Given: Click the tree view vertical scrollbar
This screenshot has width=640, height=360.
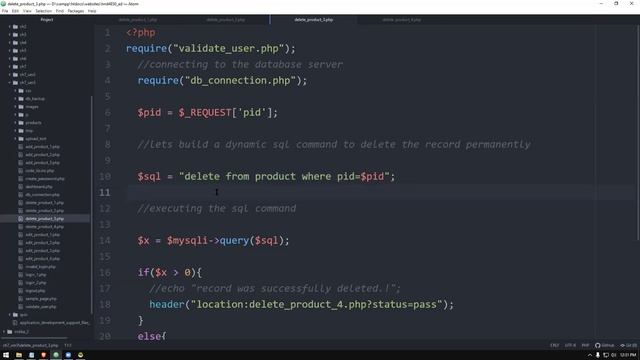Looking at the screenshot, I should point(92,204).
